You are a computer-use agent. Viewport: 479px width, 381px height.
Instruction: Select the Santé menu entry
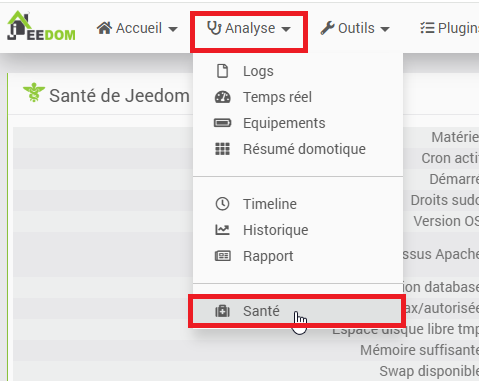pos(297,311)
